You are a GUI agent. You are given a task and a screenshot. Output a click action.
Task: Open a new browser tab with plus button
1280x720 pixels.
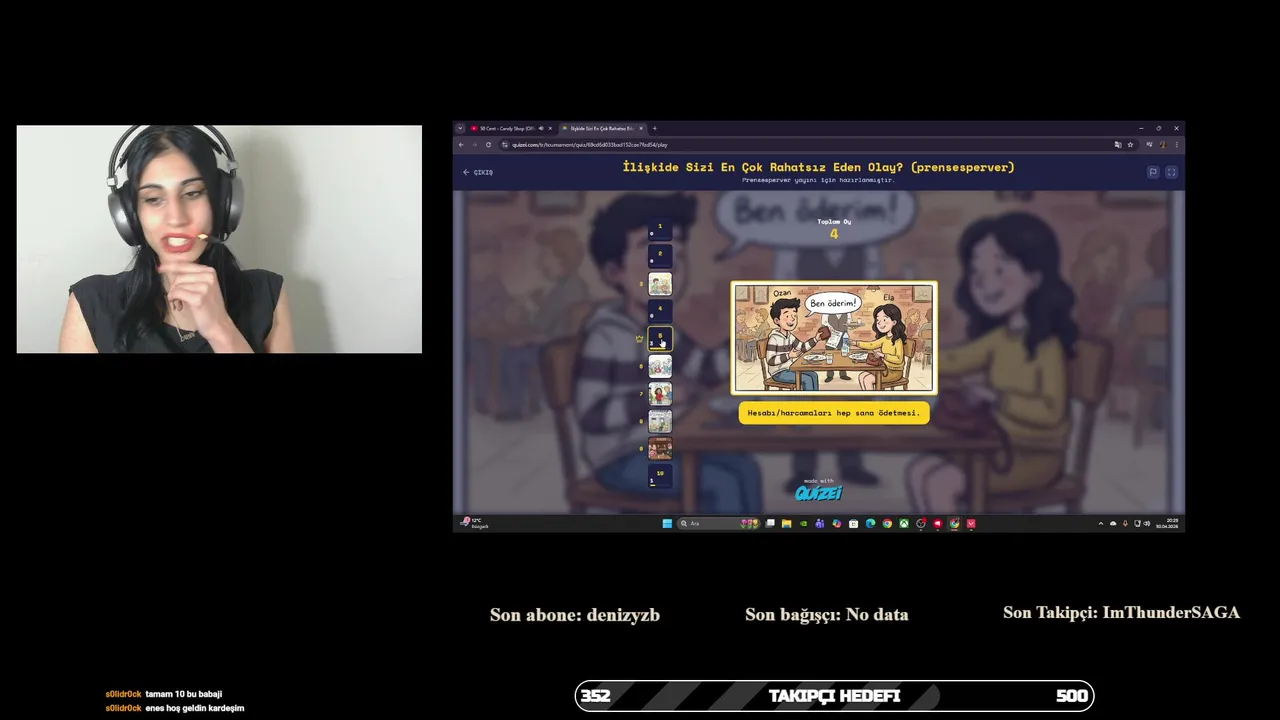(655, 128)
